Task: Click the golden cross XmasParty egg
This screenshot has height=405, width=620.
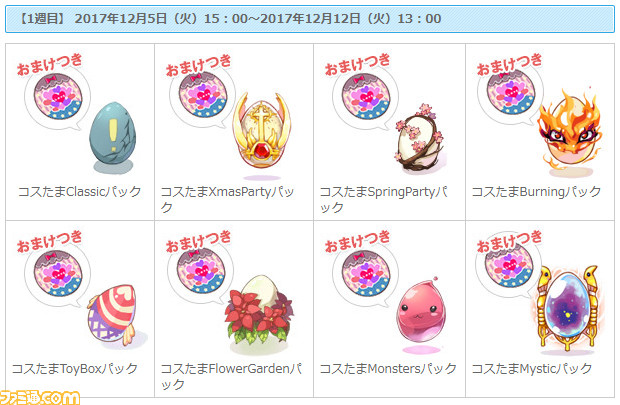Action: (x=261, y=132)
